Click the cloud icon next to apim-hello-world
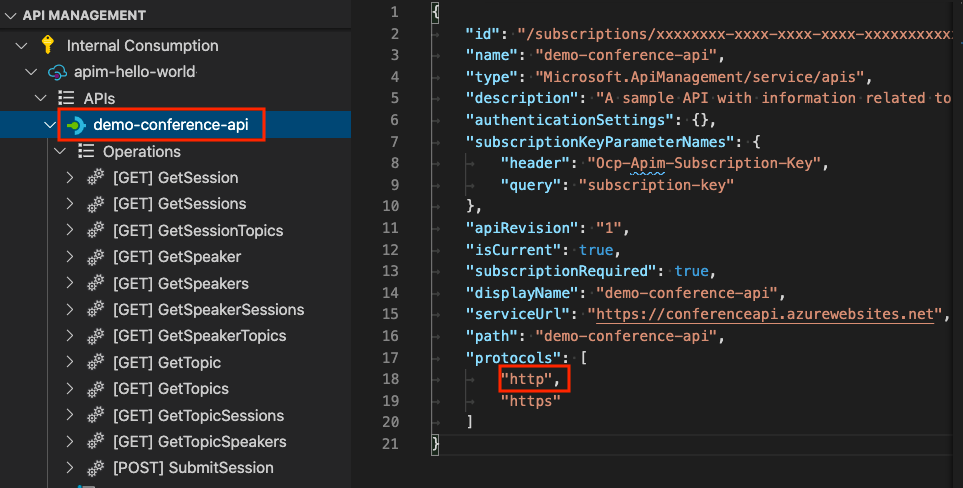The height and width of the screenshot is (488, 963). coord(59,72)
